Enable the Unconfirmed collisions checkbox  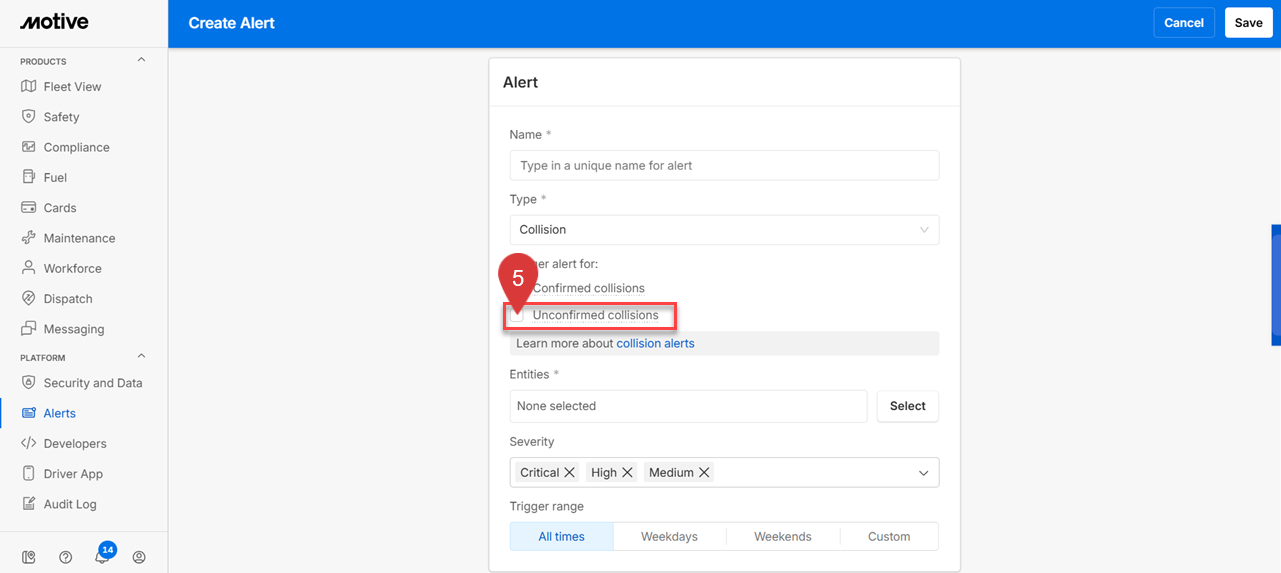(518, 316)
